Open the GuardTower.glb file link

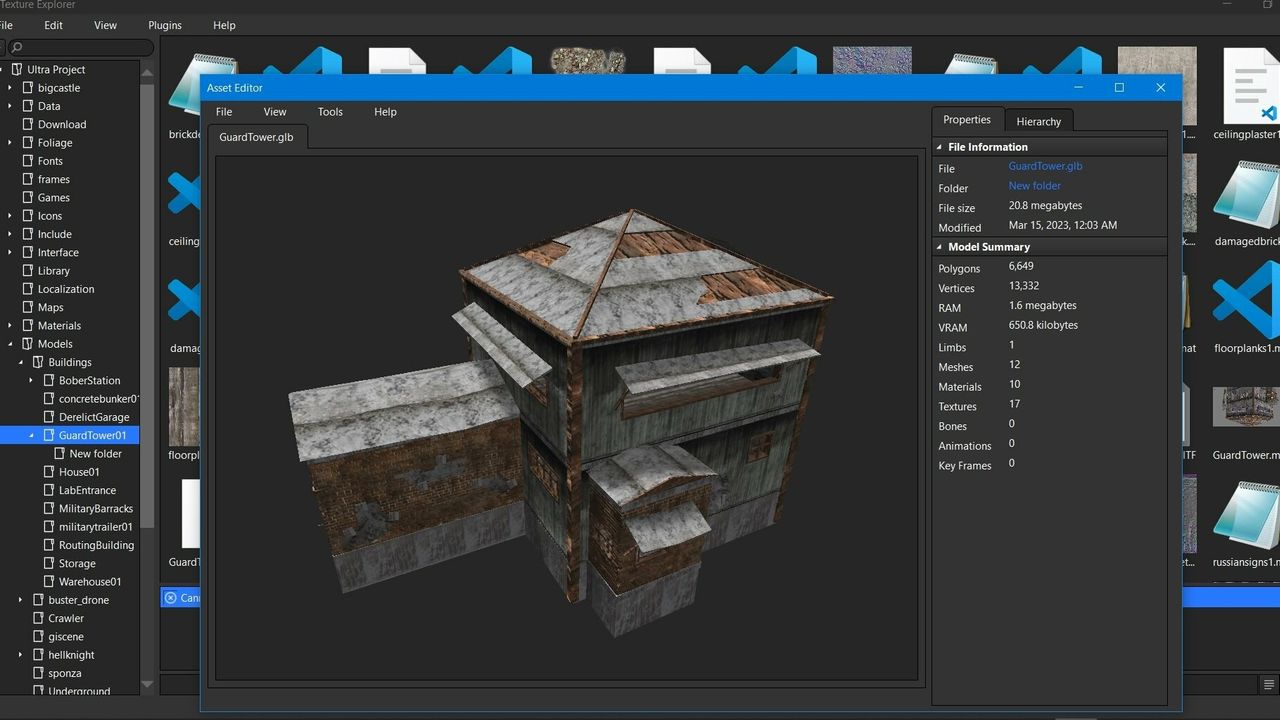tap(1045, 166)
